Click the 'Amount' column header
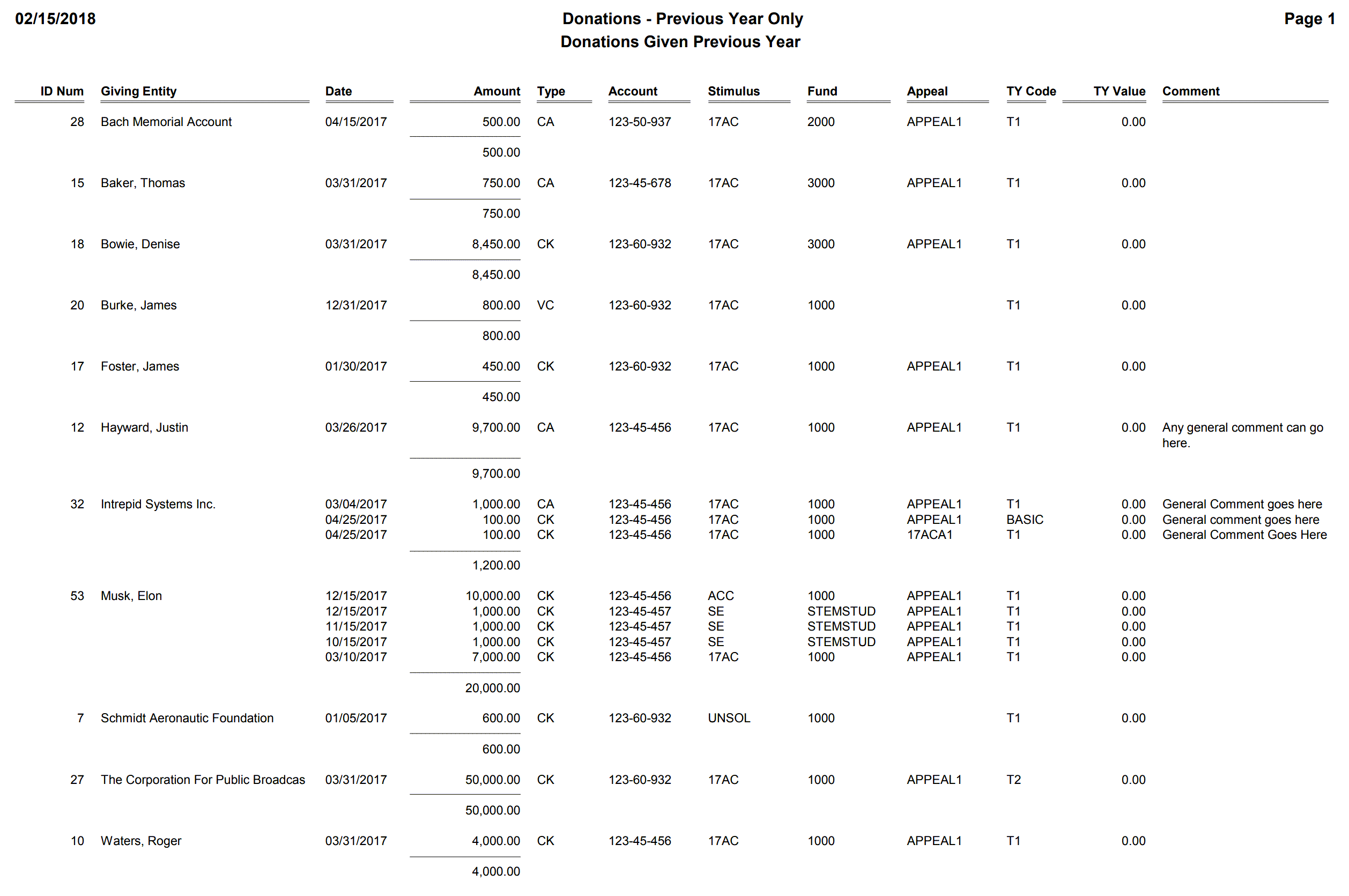 [496, 92]
